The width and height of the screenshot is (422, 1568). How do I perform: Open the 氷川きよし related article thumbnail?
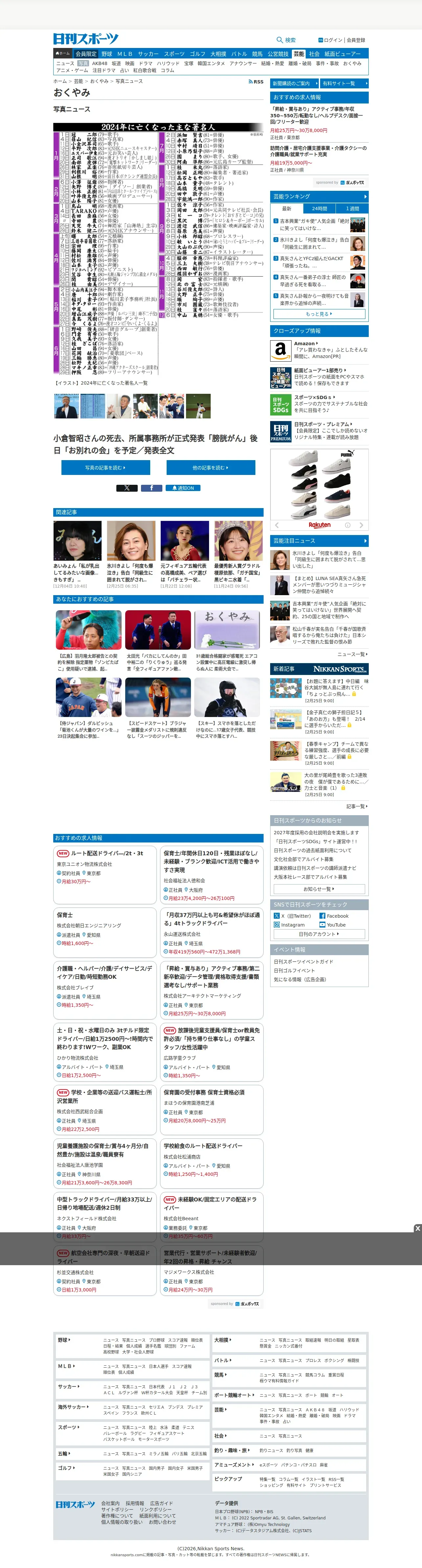coord(131,541)
